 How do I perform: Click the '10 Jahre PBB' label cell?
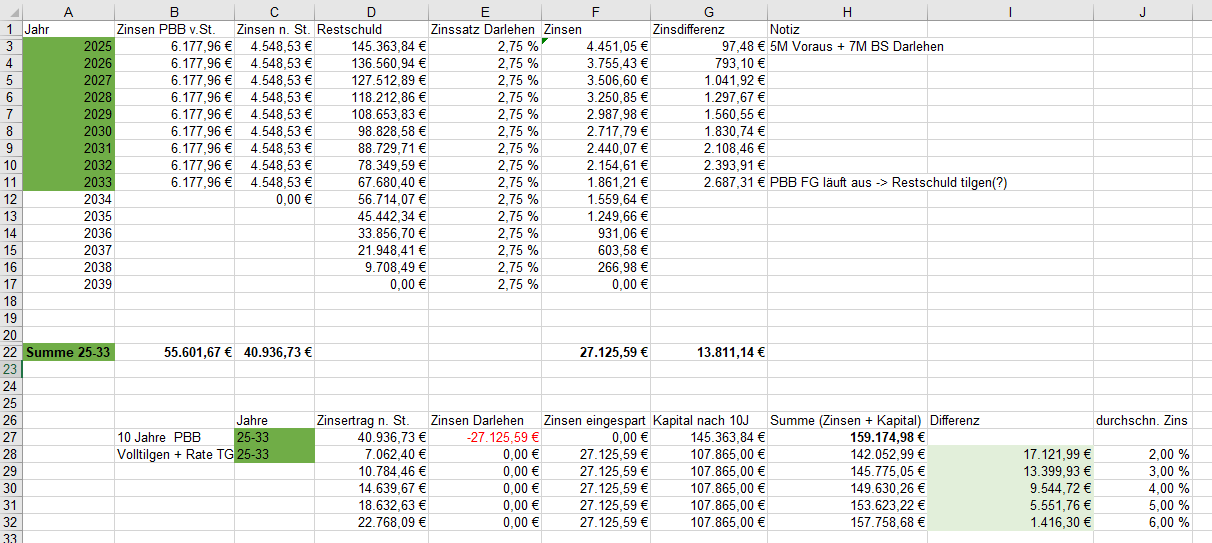coord(174,437)
